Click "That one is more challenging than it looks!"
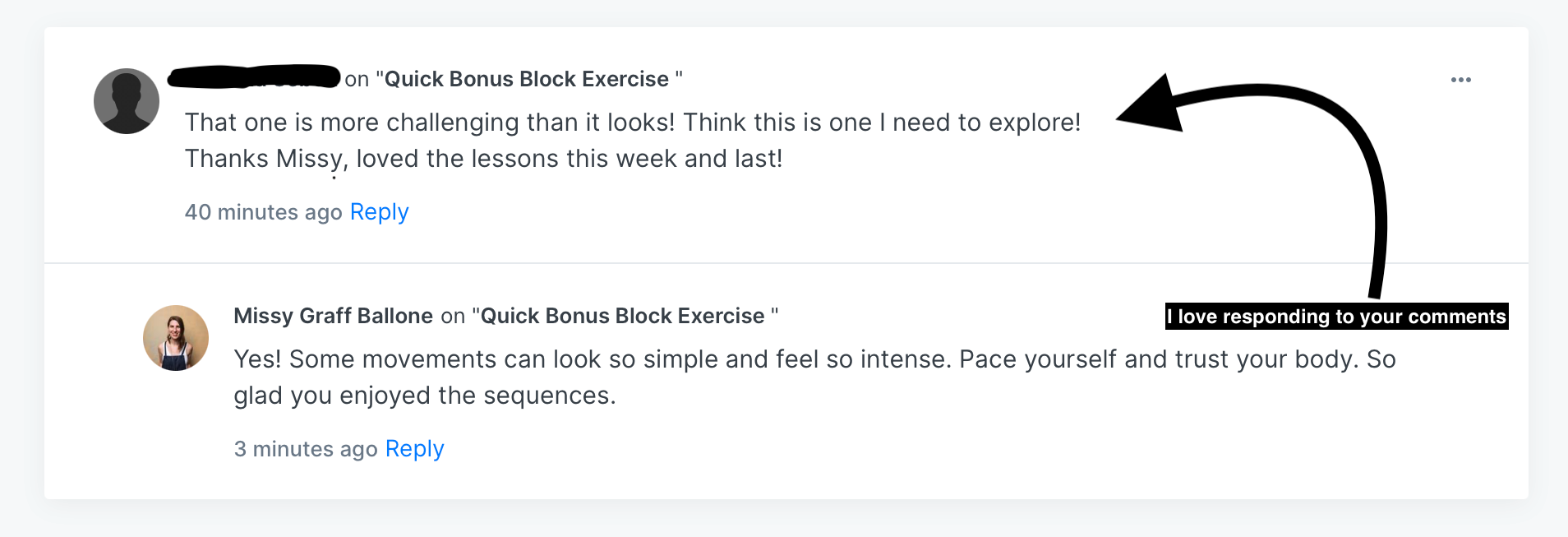 430,123
